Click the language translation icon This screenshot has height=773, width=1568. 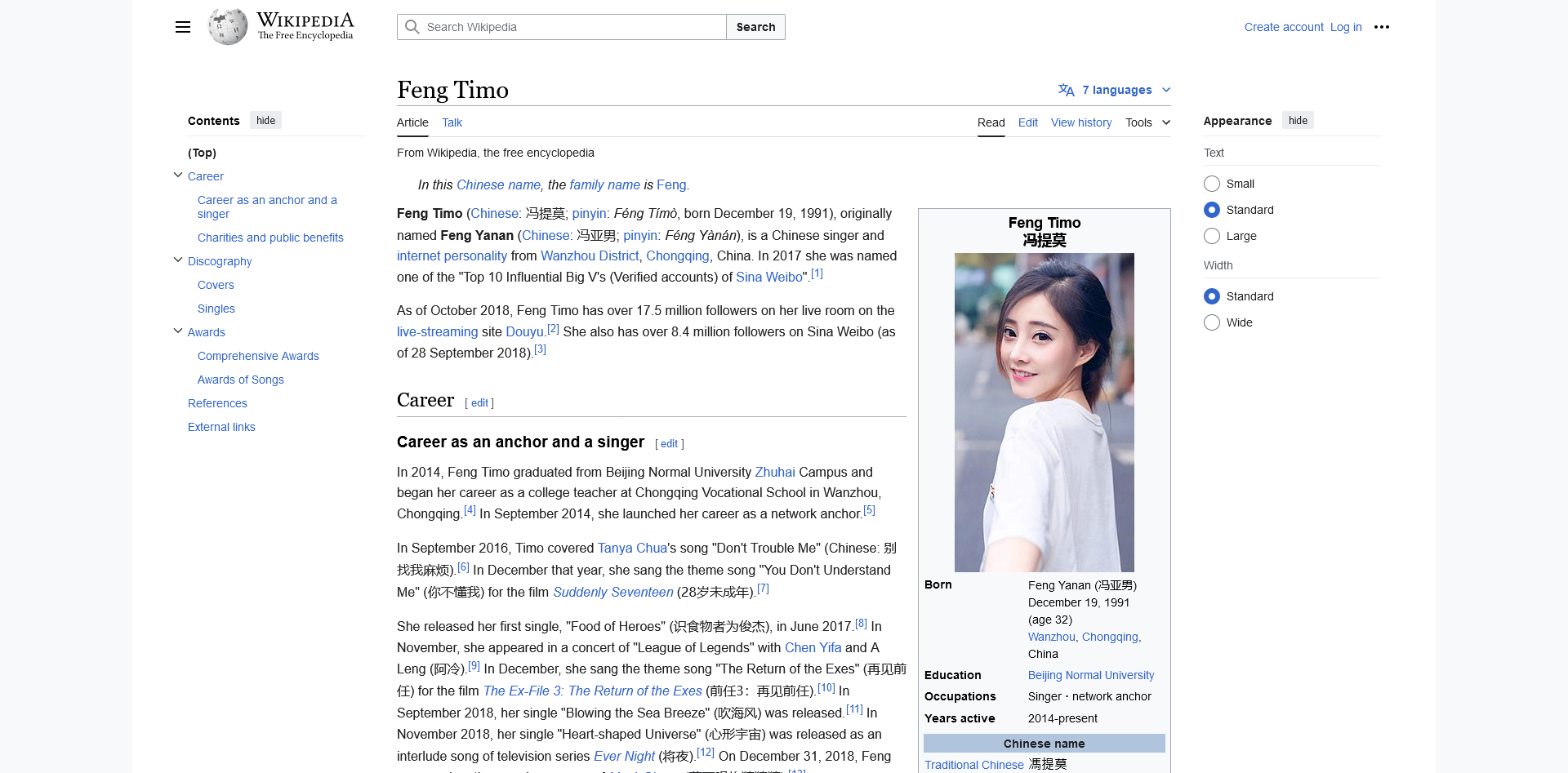coord(1066,90)
